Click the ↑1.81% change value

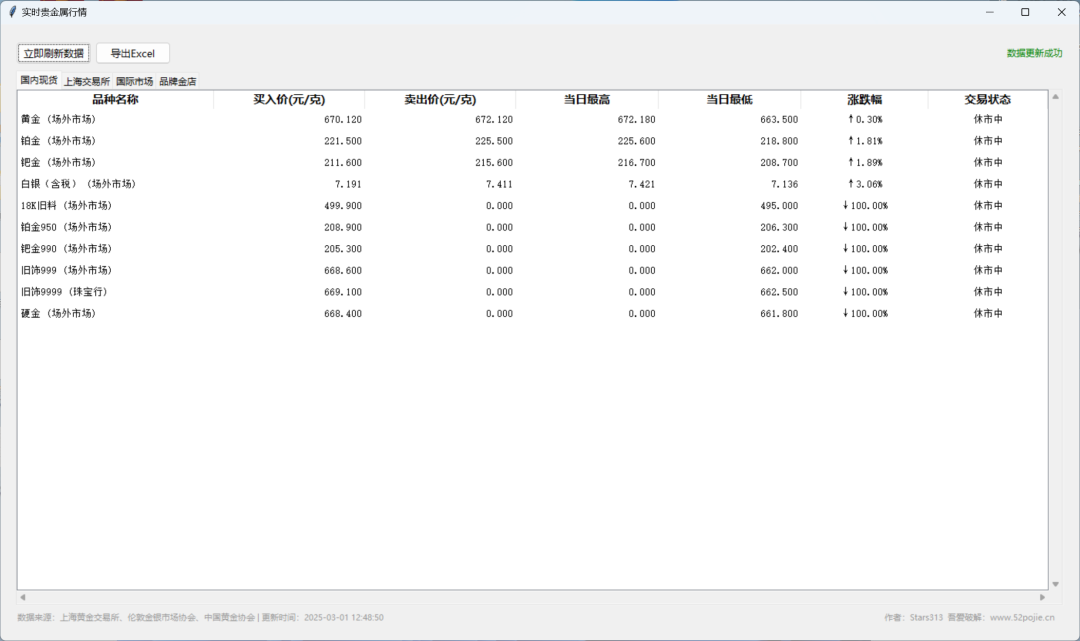point(865,140)
